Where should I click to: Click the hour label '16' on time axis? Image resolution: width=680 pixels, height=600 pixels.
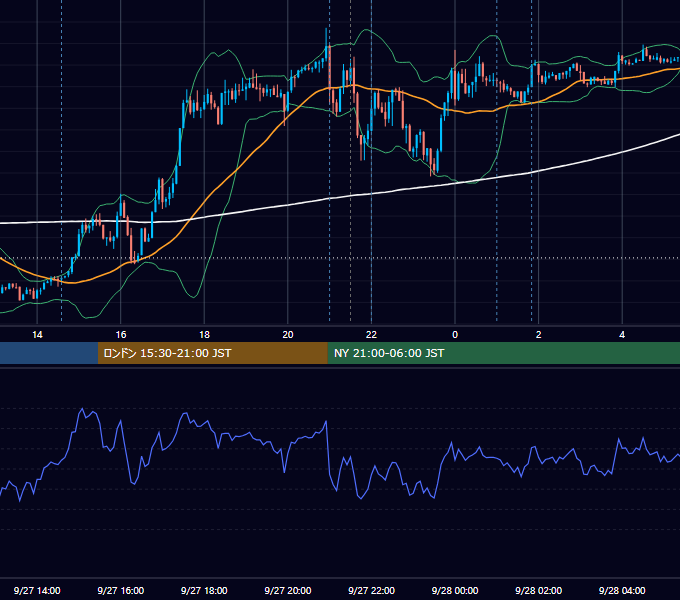click(121, 335)
